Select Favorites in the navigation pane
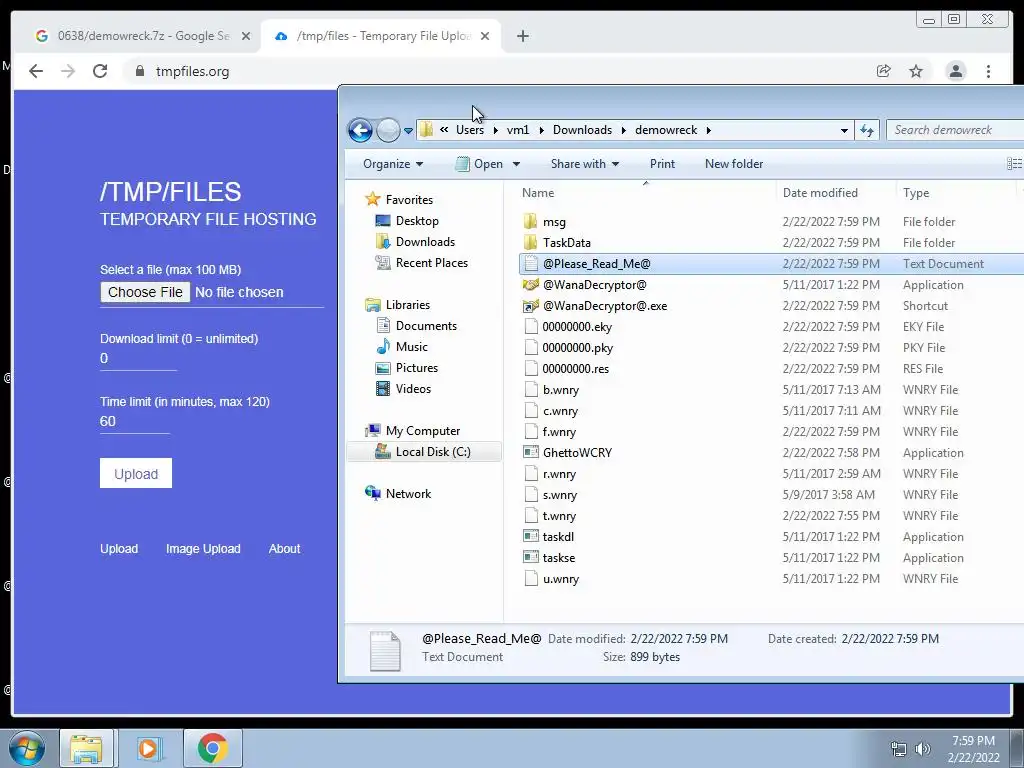This screenshot has width=1024, height=768. tap(409, 200)
